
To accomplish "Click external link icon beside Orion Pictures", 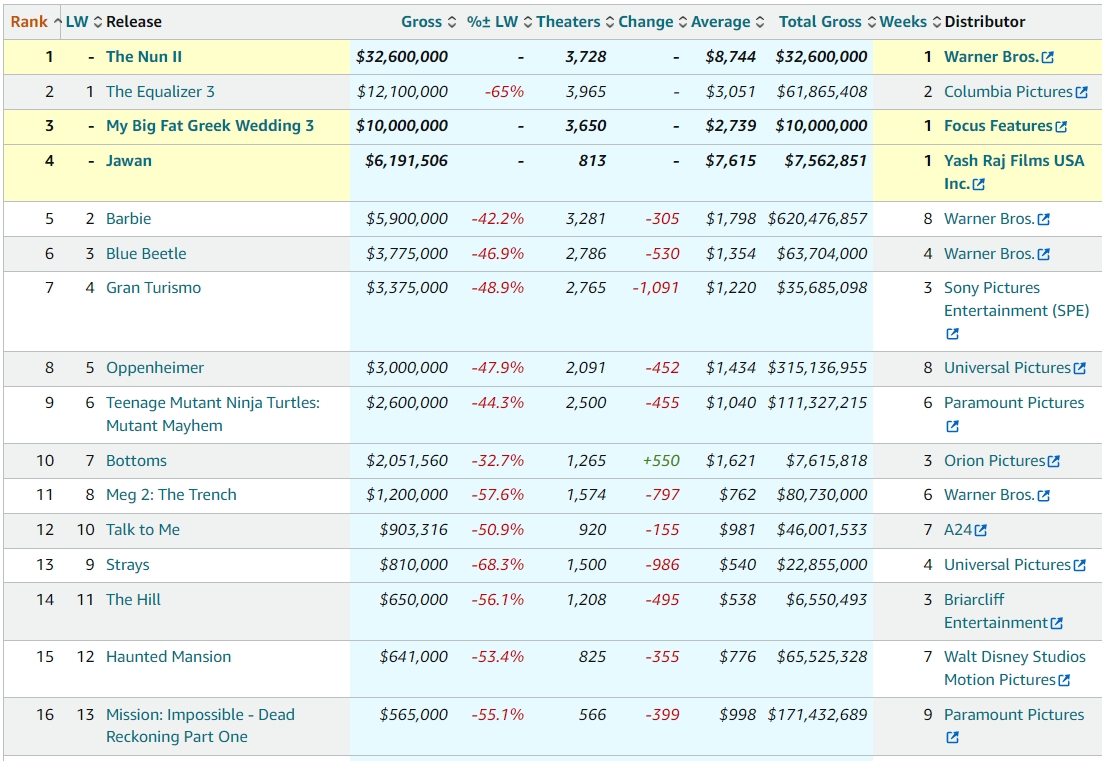I will pyautogui.click(x=1054, y=461).
